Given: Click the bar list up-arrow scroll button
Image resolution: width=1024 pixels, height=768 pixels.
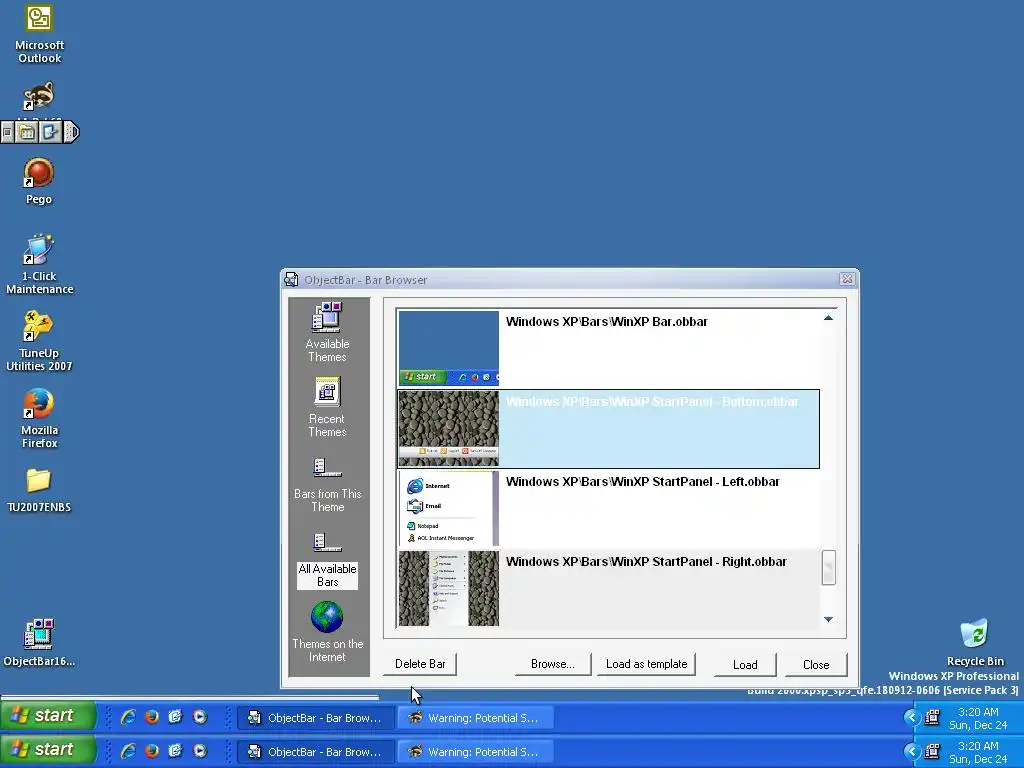Looking at the screenshot, I should tap(828, 318).
